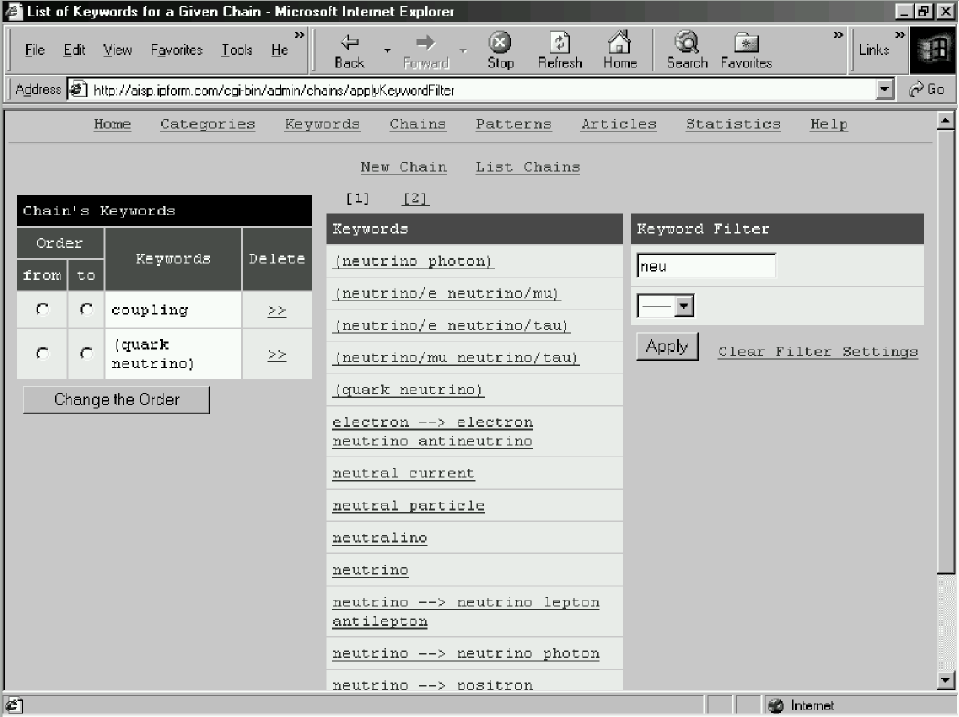Viewport: 959px width, 717px height.
Task: Click the Apply filter button
Action: [x=667, y=347]
